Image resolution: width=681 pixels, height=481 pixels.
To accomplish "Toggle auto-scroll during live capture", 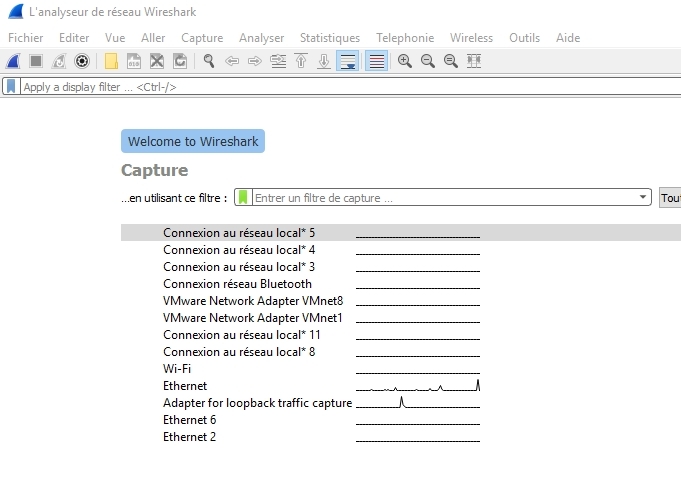I will click(347, 61).
